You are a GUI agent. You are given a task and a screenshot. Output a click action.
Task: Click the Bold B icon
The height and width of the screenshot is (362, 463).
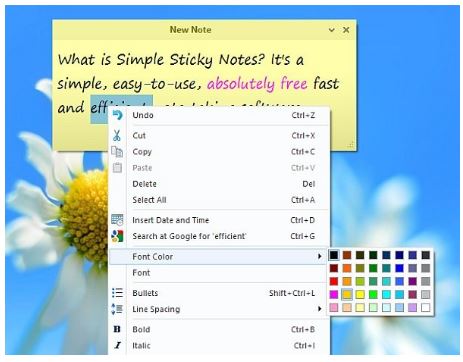click(x=117, y=329)
